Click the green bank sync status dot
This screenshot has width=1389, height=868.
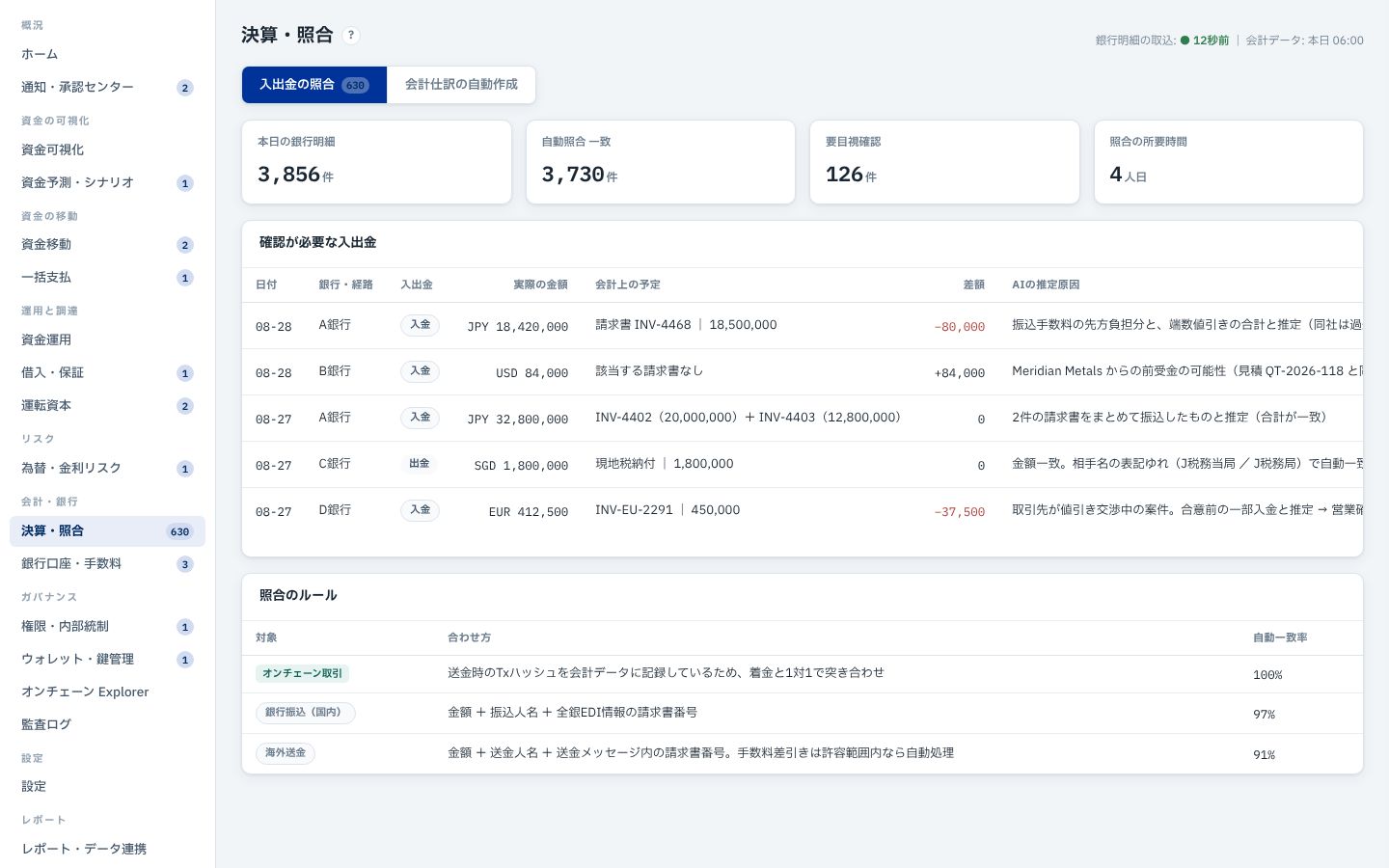point(1185,41)
